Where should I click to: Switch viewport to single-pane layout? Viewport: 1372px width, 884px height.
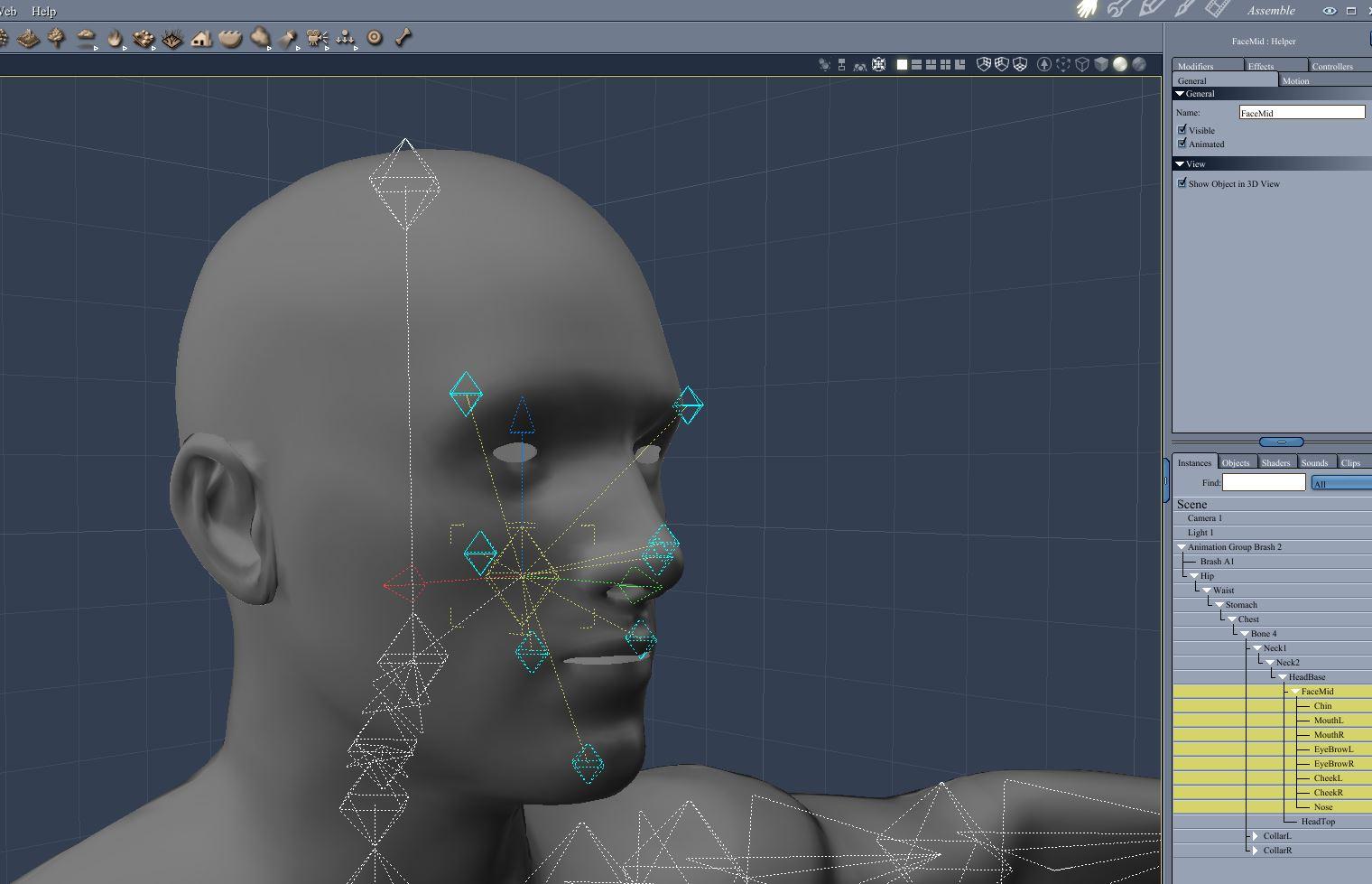(x=902, y=65)
